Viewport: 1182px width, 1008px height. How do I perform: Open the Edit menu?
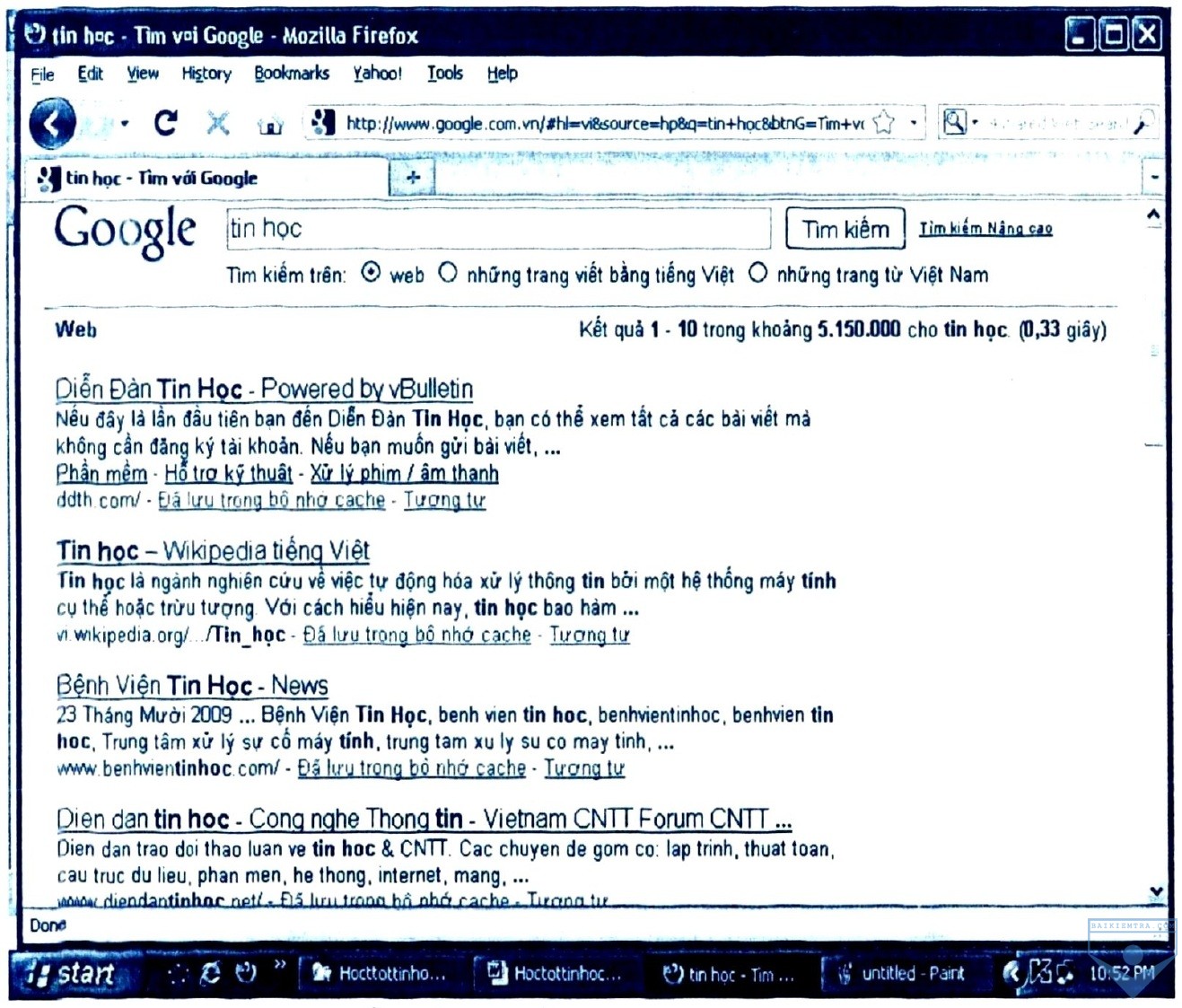tap(90, 74)
